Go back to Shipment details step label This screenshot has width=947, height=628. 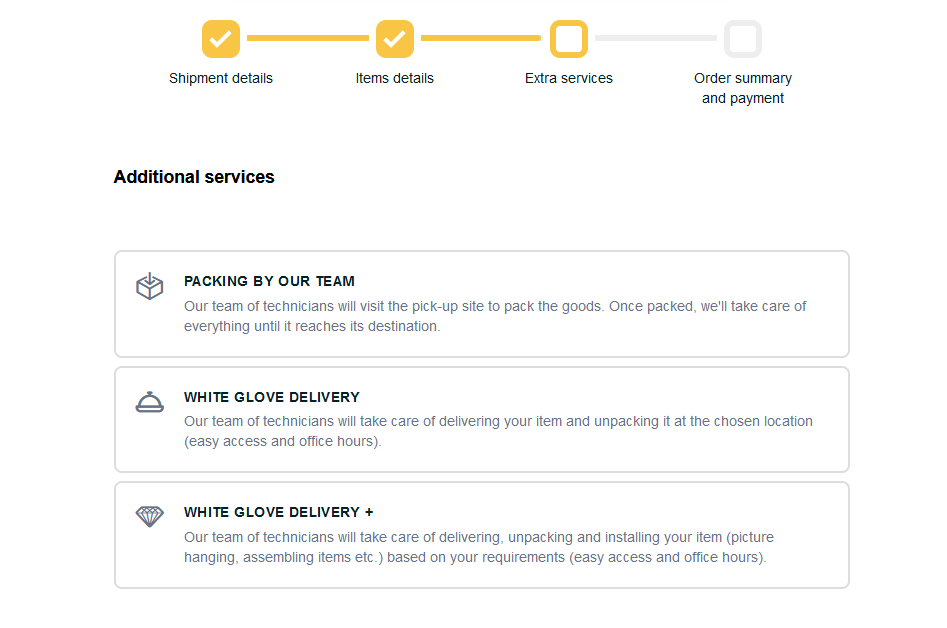pos(221,78)
